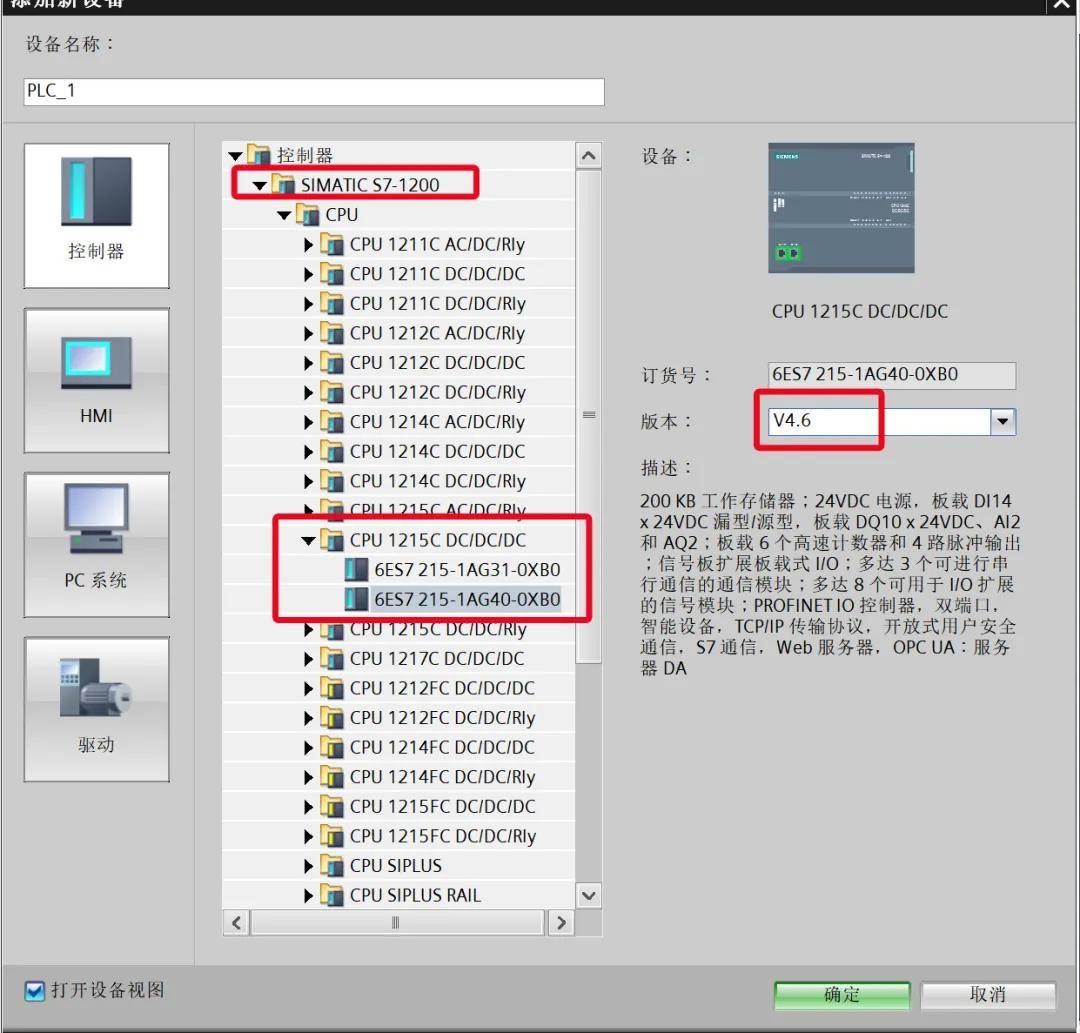
Task: Expand CPU 1211C DC/DC/DC node
Action: [x=309, y=274]
